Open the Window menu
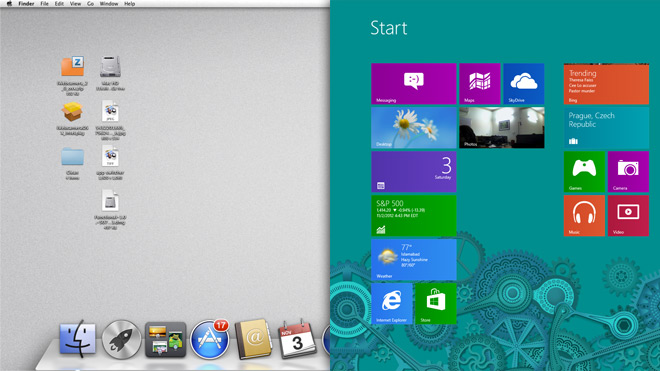This screenshot has height=371, width=660. [109, 3]
